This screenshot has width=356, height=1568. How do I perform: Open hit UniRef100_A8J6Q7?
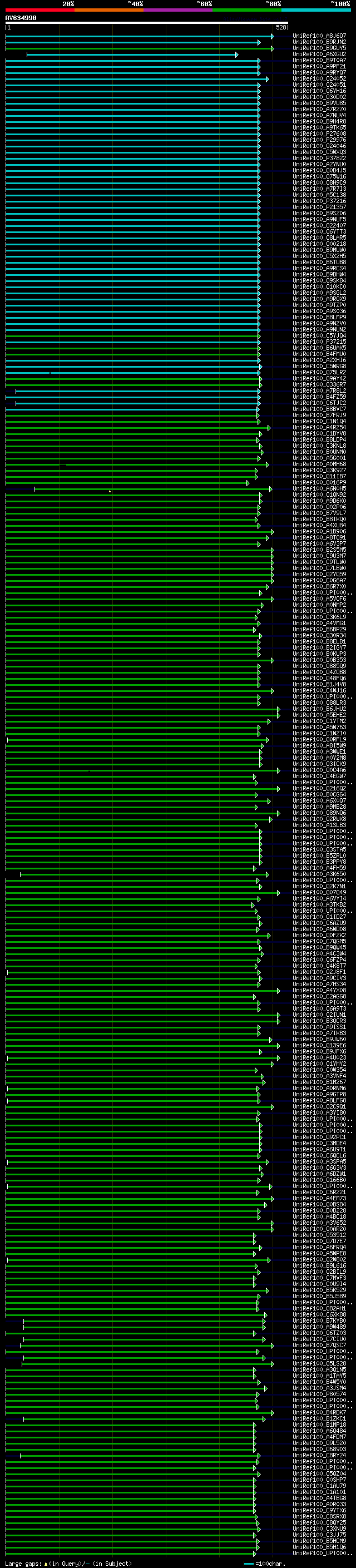point(319,36)
